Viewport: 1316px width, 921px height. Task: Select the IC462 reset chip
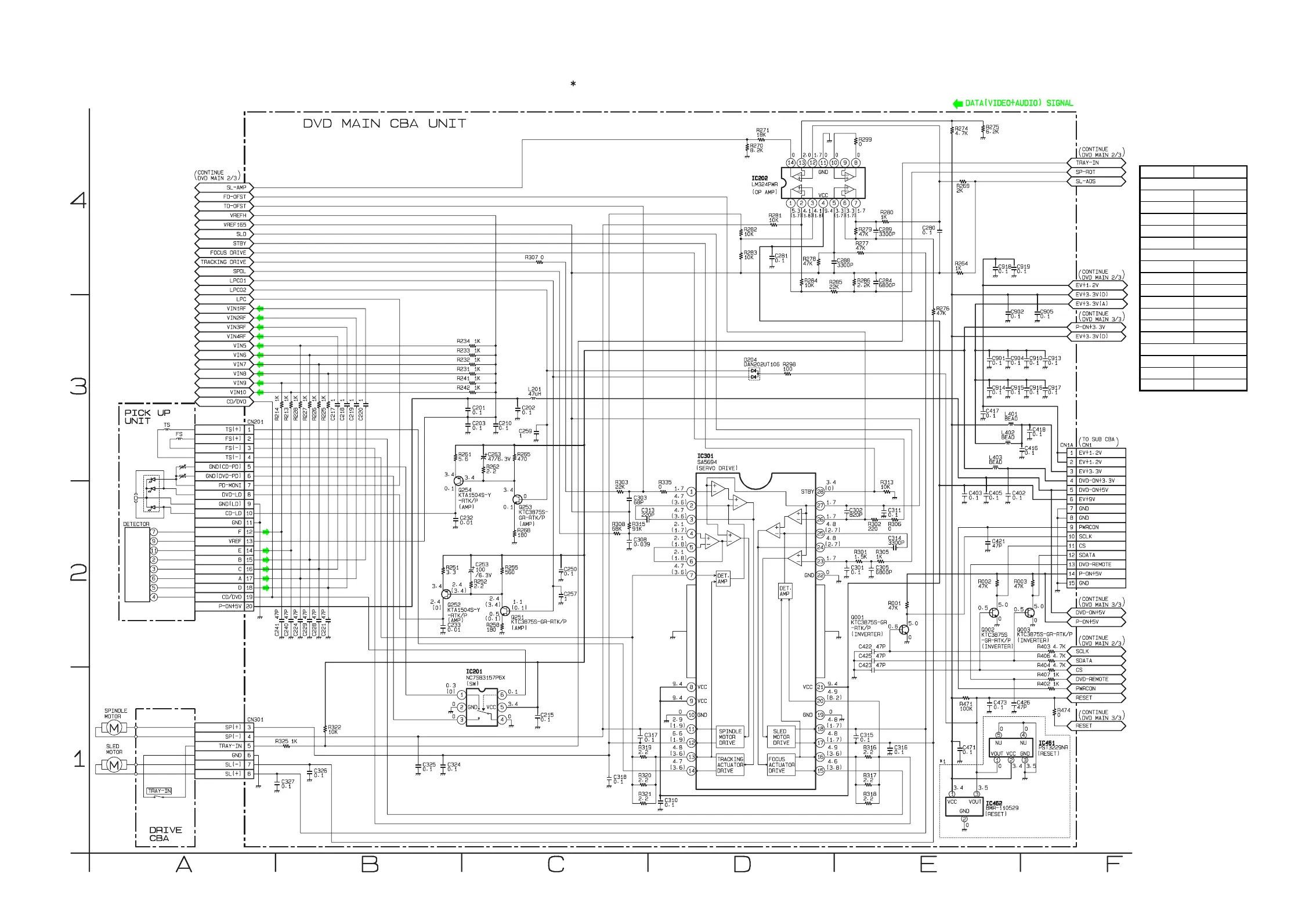pyautogui.click(x=964, y=807)
